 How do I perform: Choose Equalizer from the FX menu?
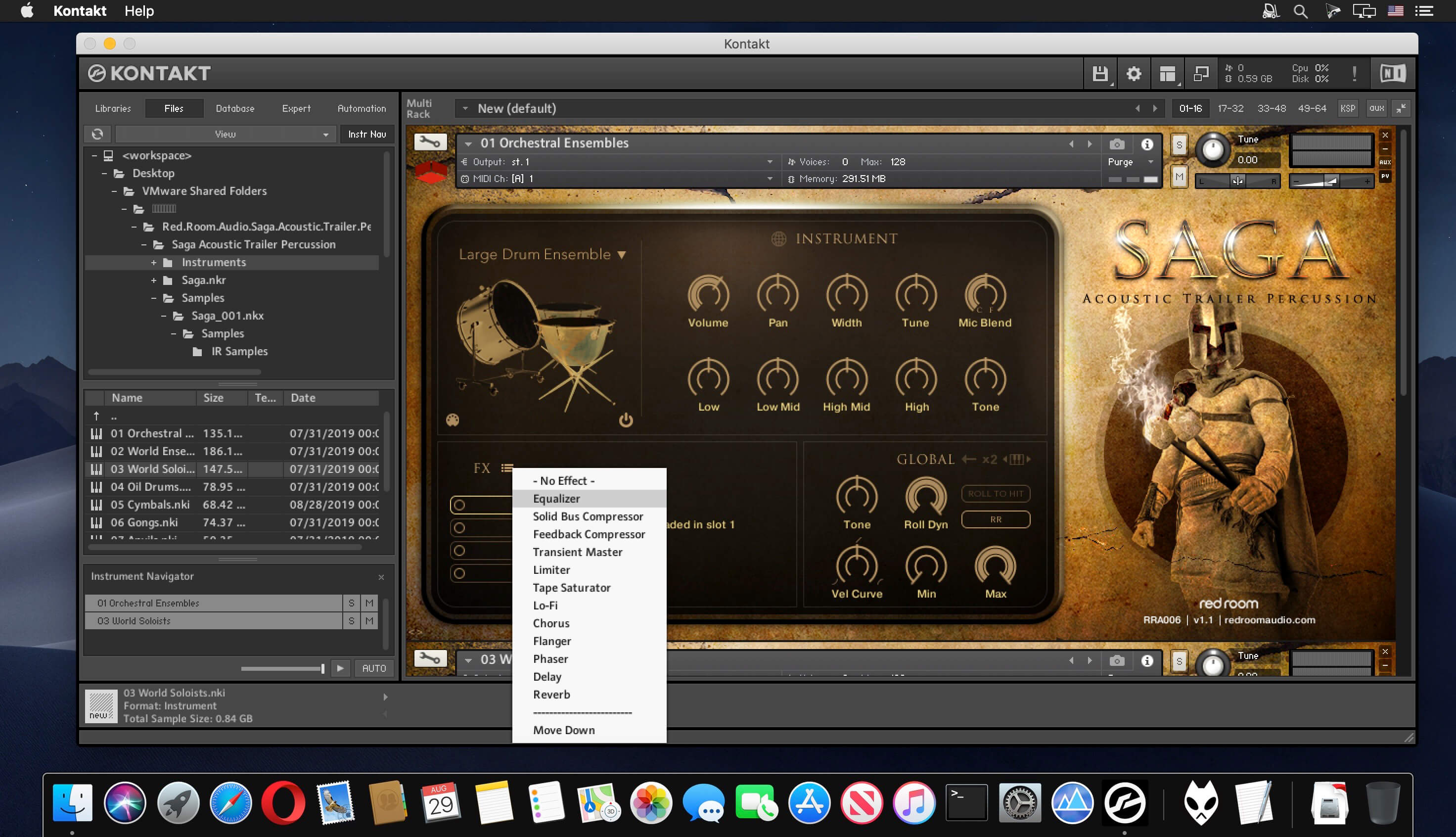pyautogui.click(x=589, y=499)
